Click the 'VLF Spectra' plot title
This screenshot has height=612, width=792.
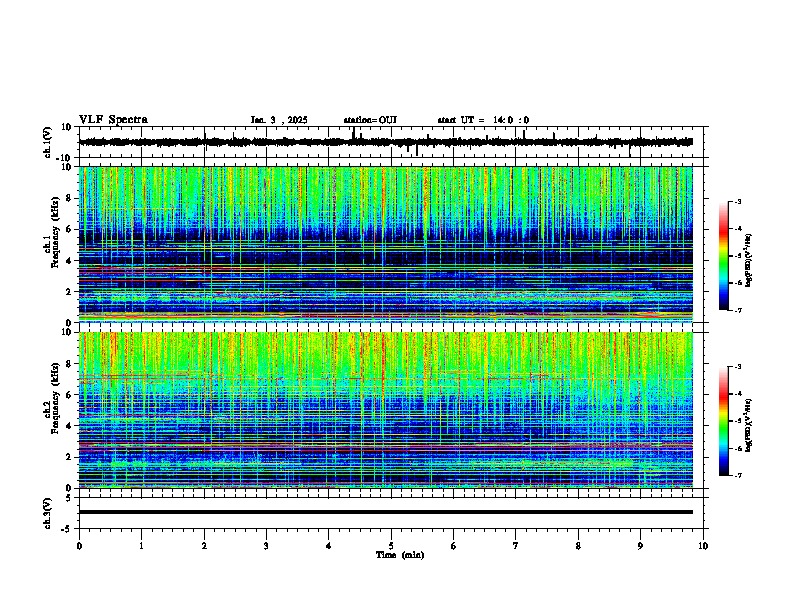[113, 120]
